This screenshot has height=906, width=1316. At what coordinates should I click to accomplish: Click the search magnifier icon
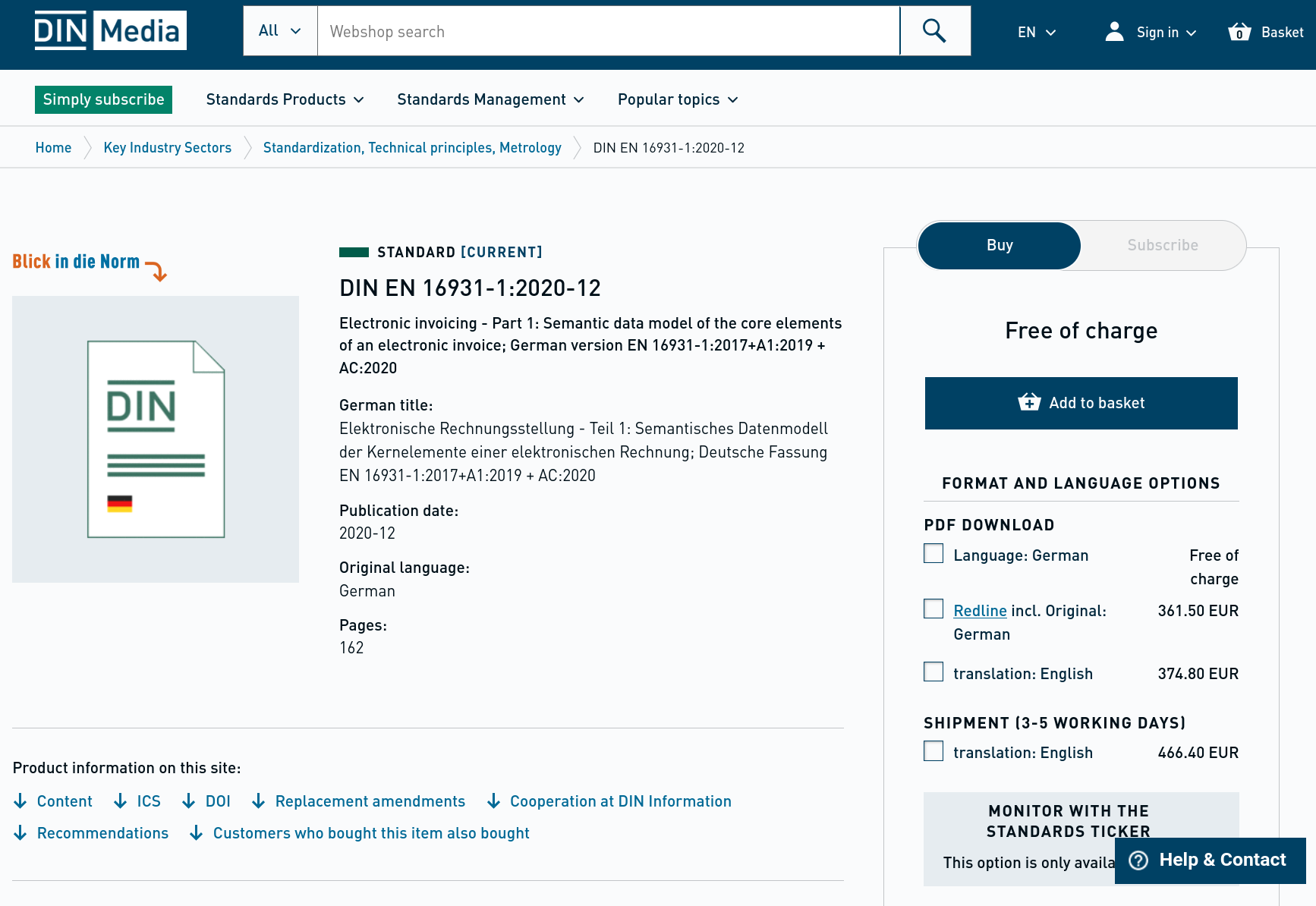pyautogui.click(x=934, y=30)
